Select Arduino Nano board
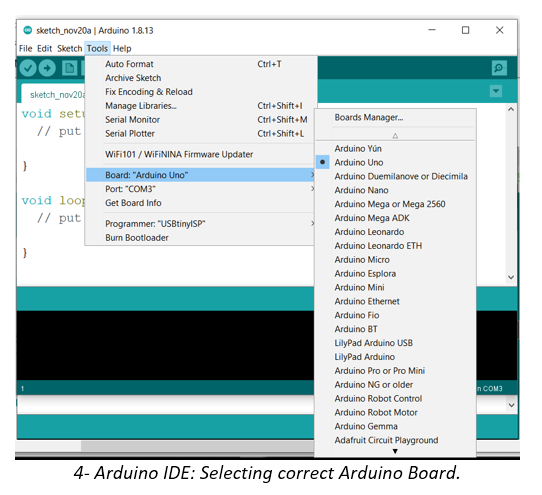 pos(395,190)
